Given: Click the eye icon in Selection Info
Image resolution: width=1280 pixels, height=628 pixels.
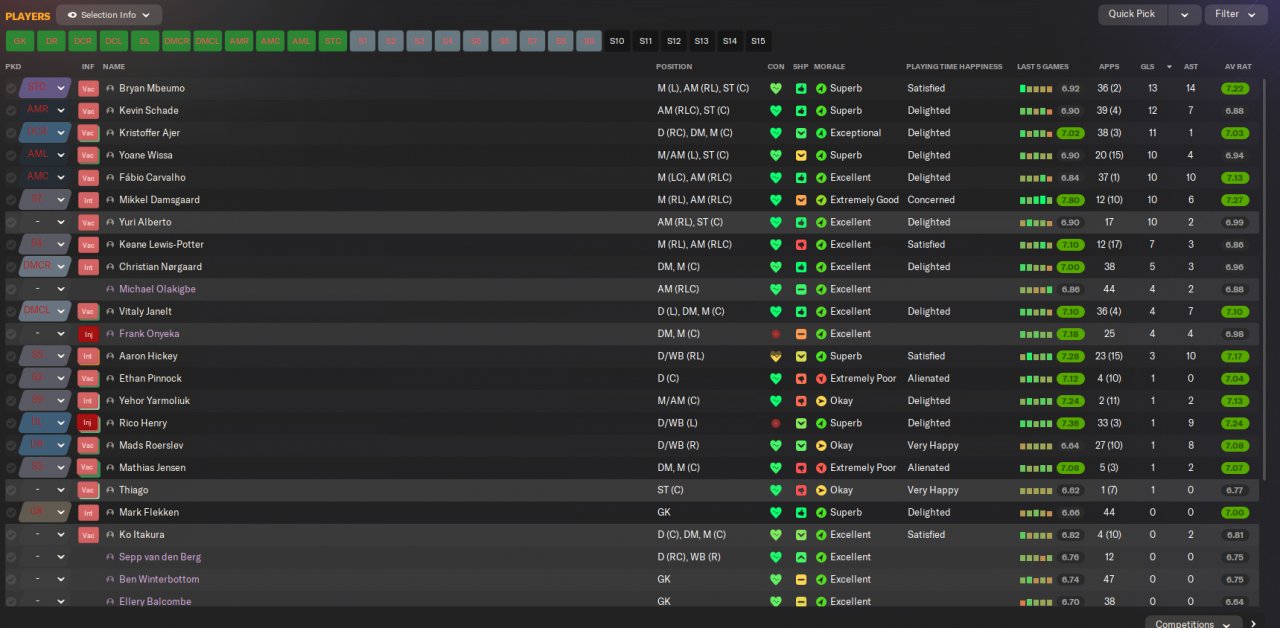Looking at the screenshot, I should [72, 15].
